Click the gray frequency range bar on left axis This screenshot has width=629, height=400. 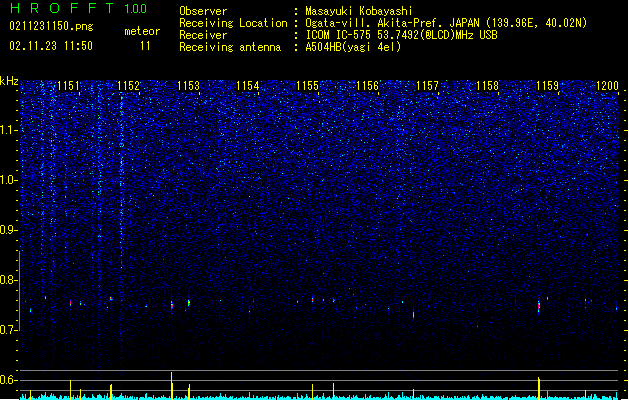point(19,290)
